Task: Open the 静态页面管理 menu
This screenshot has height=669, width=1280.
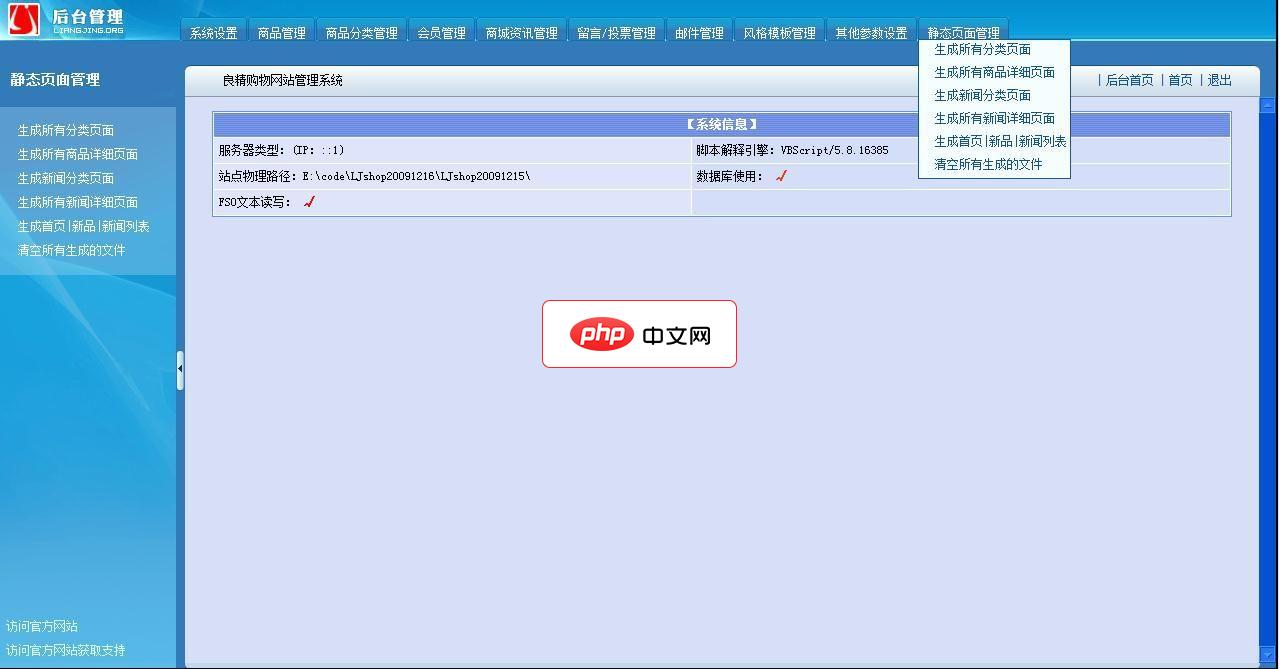Action: tap(965, 31)
